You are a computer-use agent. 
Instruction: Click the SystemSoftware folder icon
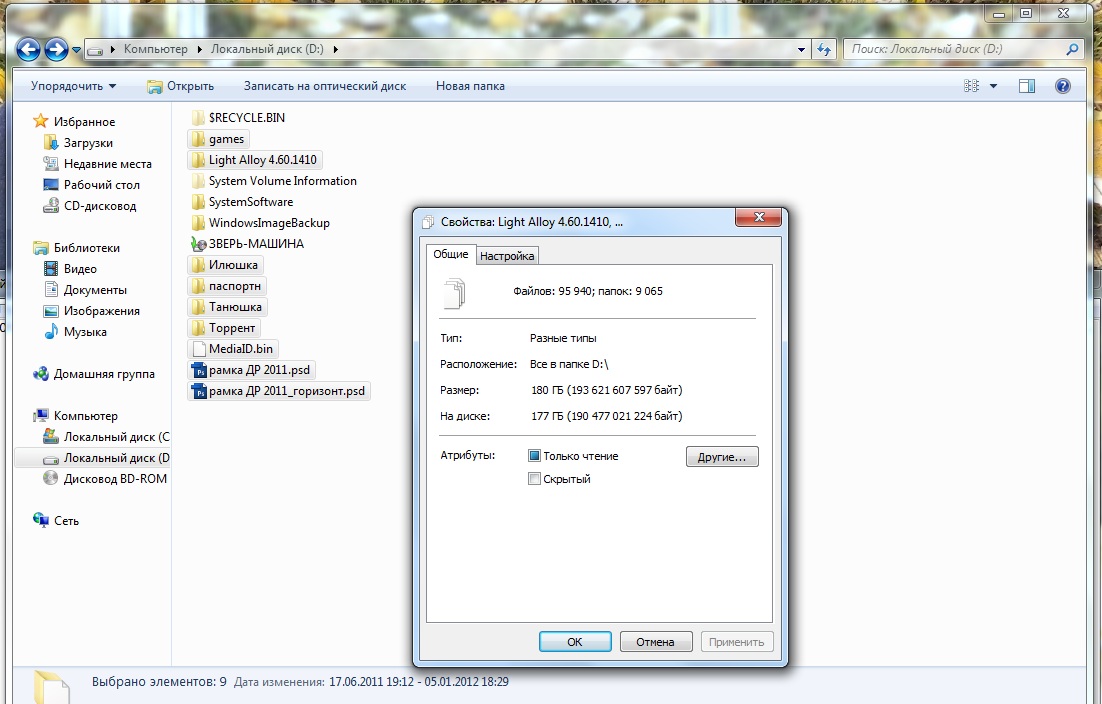tap(198, 202)
